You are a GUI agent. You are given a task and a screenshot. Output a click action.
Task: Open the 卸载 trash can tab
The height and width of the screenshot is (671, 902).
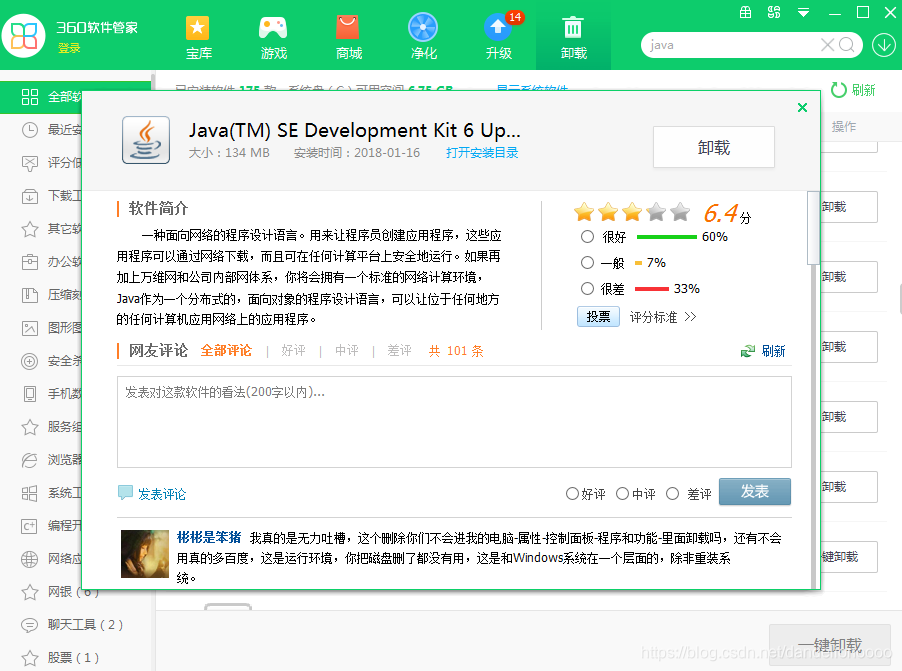pyautogui.click(x=573, y=37)
